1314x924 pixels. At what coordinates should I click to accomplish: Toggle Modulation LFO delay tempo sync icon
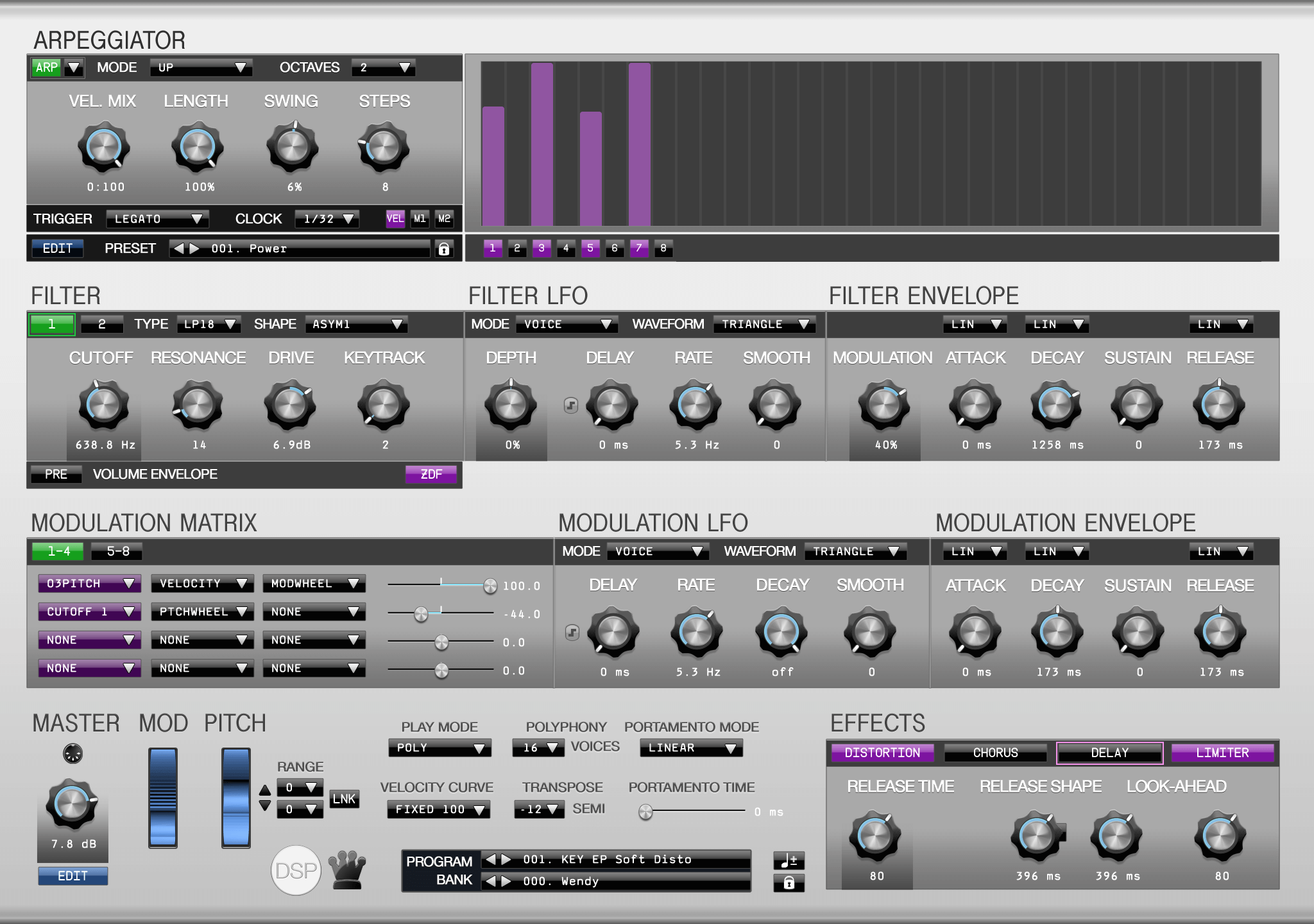(x=572, y=632)
